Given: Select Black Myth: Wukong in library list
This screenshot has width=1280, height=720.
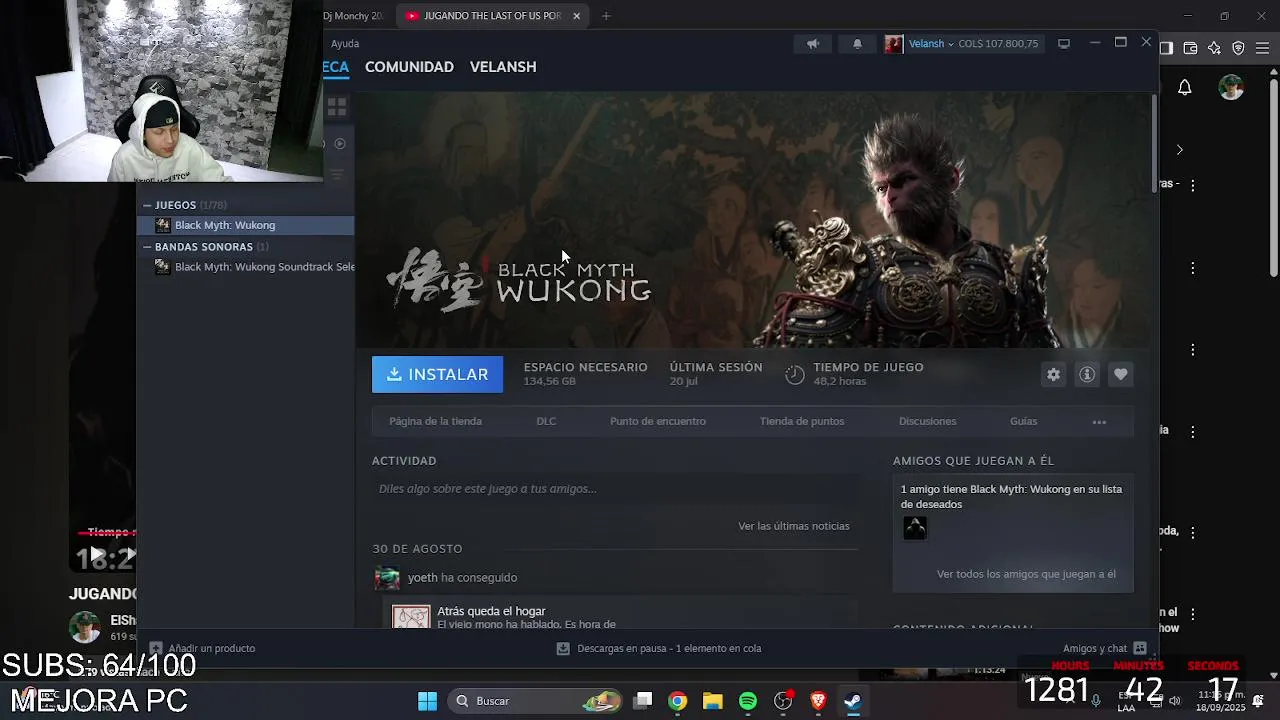Looking at the screenshot, I should [x=246, y=225].
